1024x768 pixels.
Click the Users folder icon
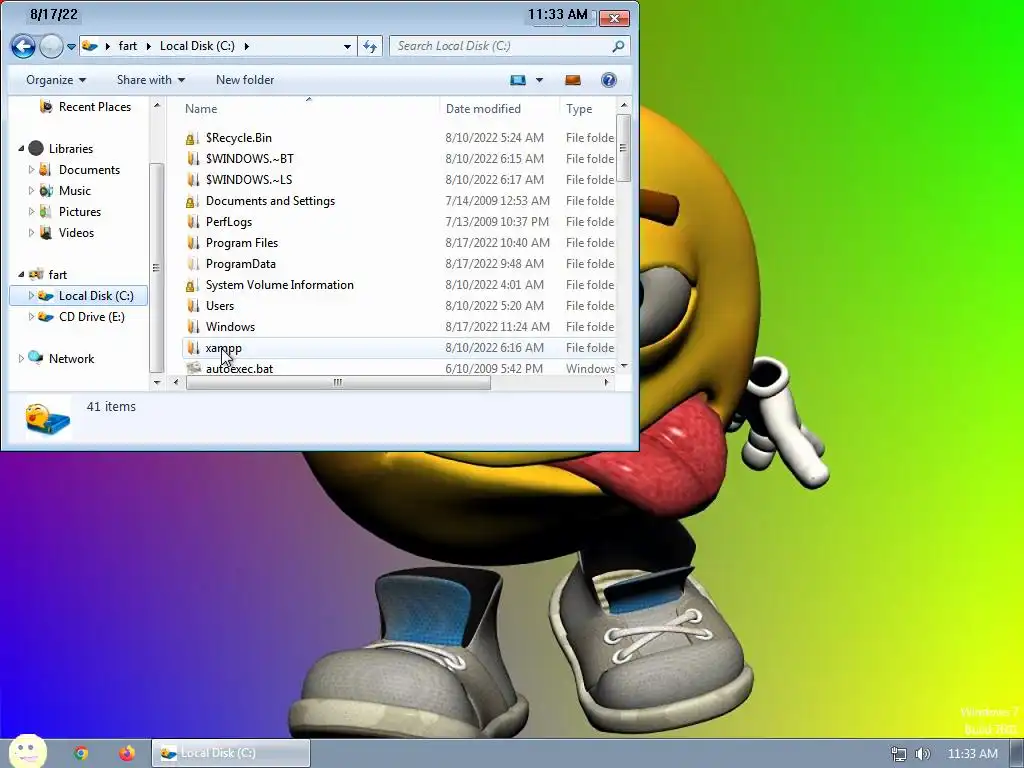click(192, 306)
